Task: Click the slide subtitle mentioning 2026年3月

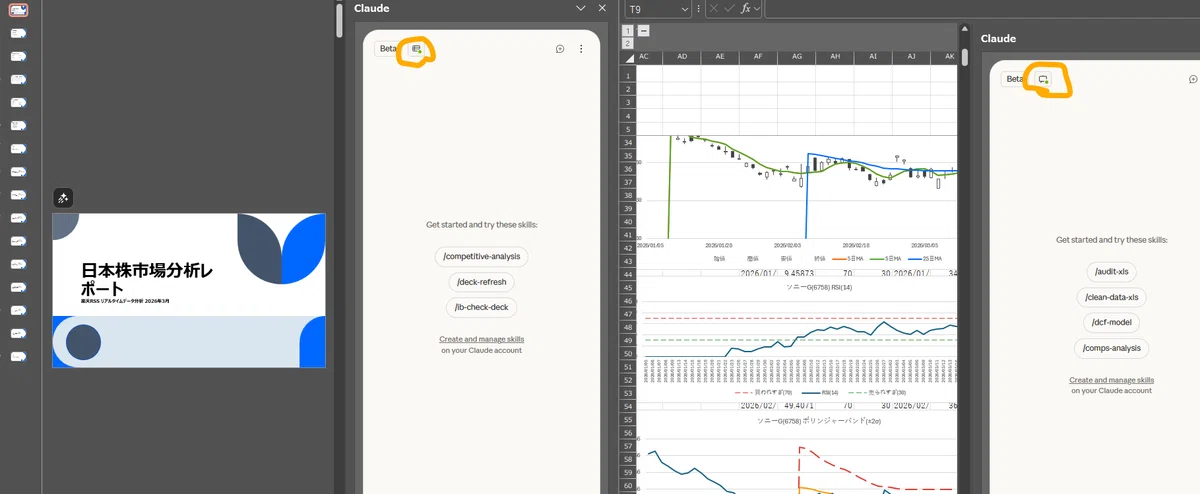Action: [x=125, y=300]
